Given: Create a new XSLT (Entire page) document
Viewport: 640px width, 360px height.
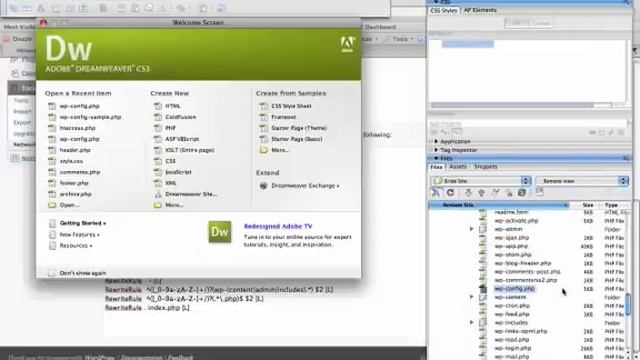Looking at the screenshot, I should [190, 150].
